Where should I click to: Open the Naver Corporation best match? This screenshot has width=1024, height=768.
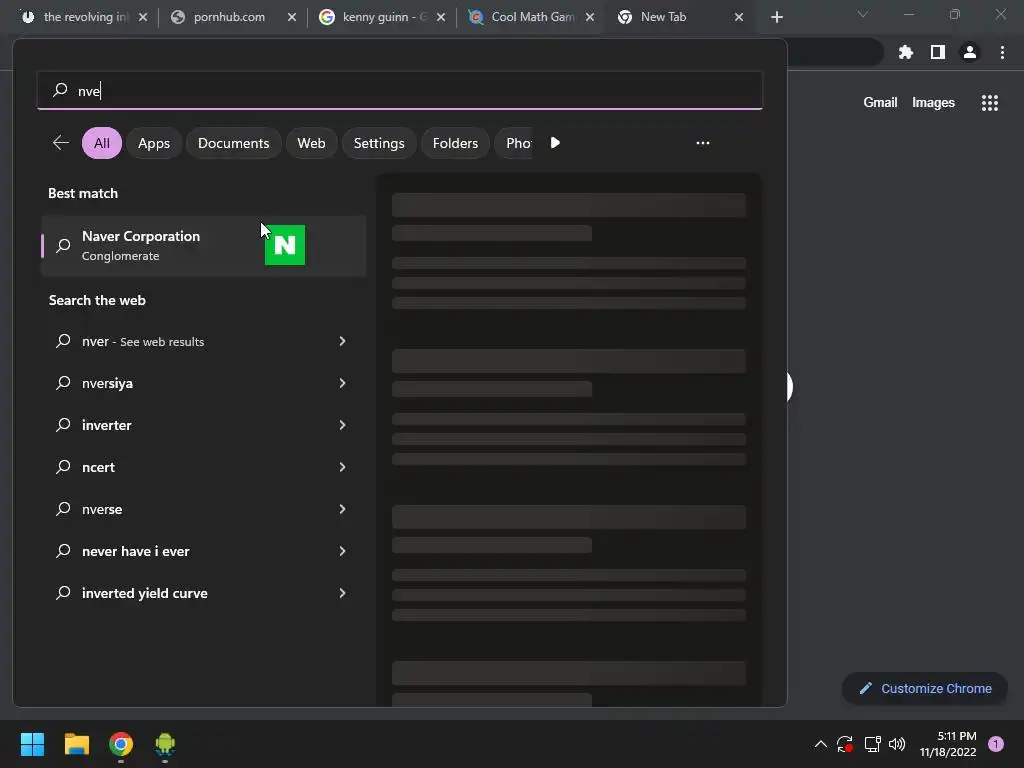point(204,246)
